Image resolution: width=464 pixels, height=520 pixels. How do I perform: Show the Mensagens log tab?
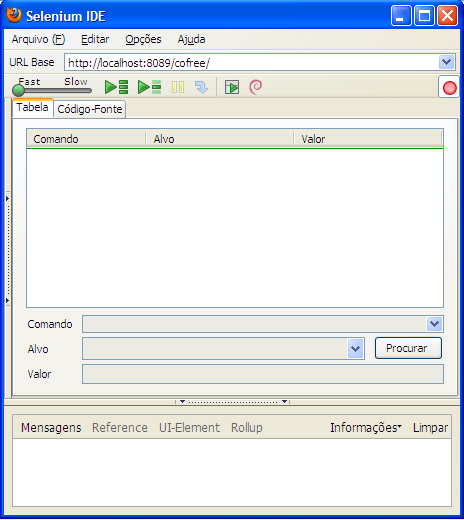pyautogui.click(x=51, y=427)
